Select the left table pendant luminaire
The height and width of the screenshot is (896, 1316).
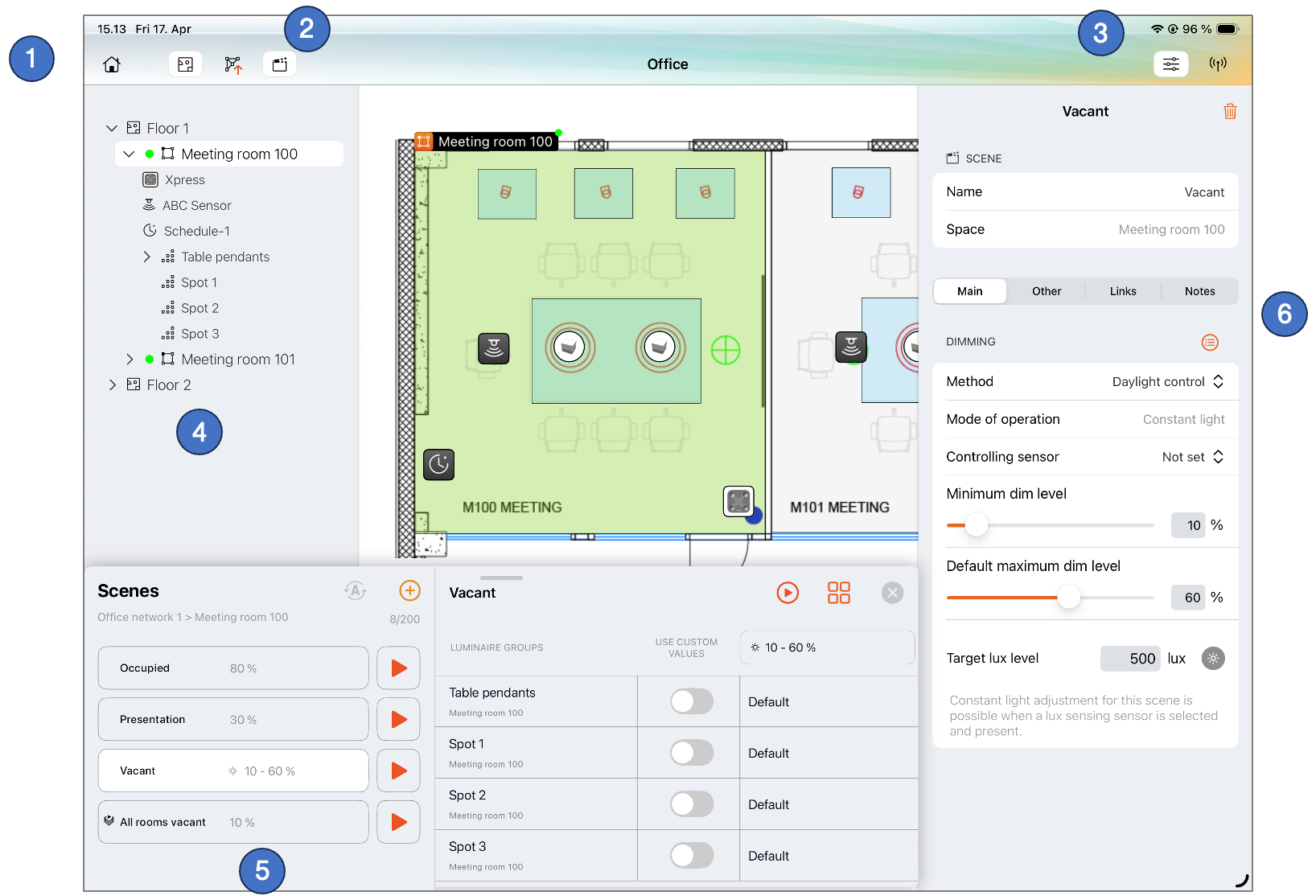(x=570, y=347)
